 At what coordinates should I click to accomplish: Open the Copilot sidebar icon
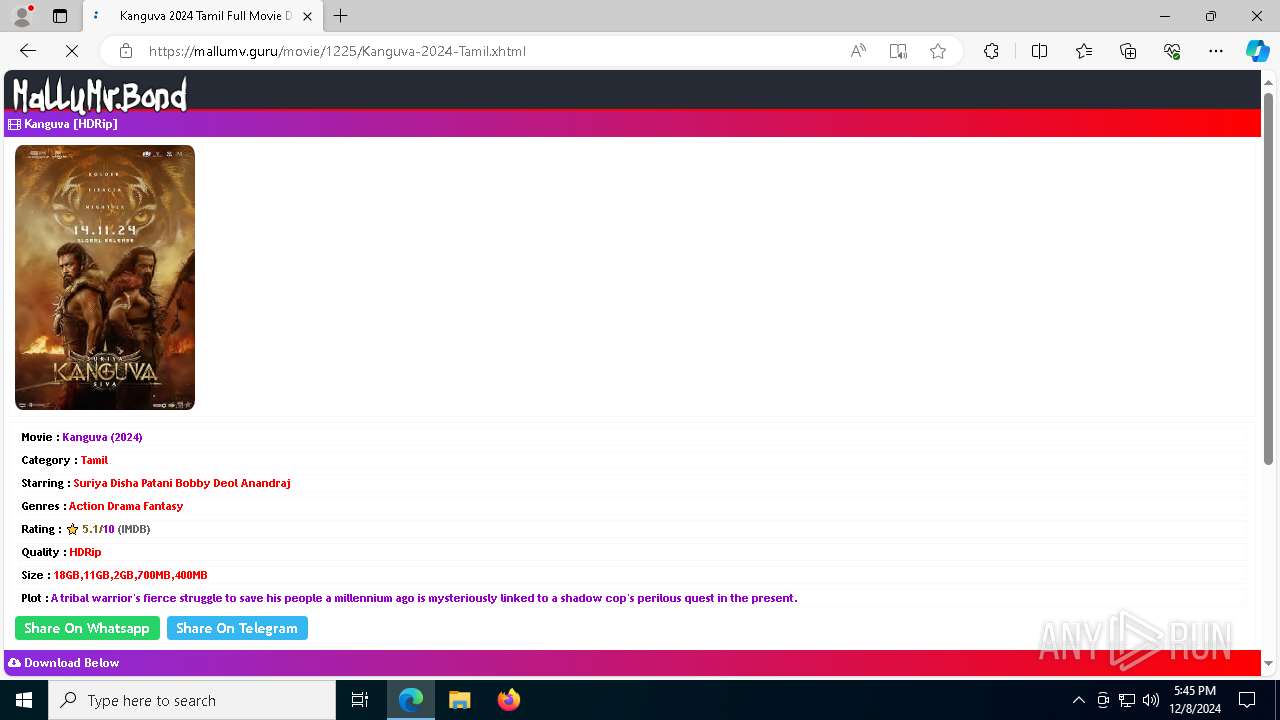[1257, 51]
